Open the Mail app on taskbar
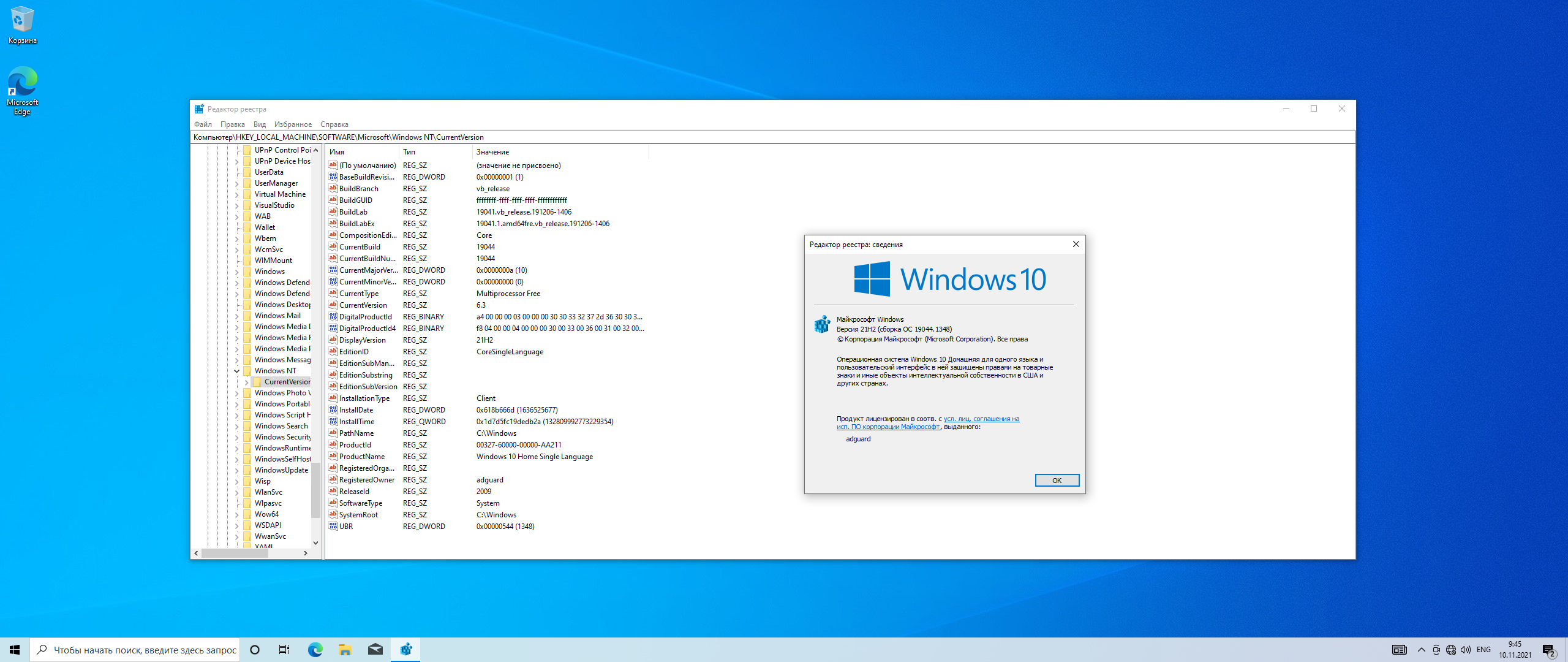 pyautogui.click(x=375, y=650)
